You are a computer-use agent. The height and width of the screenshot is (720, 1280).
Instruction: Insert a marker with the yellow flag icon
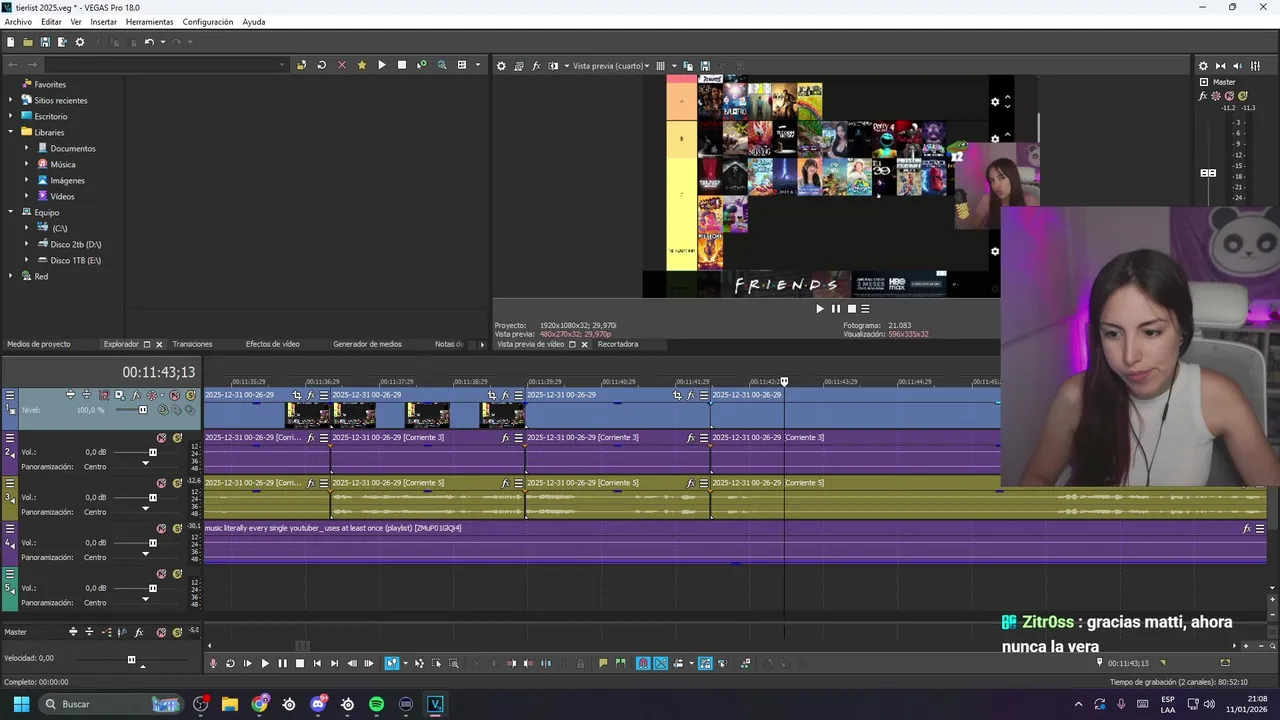[603, 663]
